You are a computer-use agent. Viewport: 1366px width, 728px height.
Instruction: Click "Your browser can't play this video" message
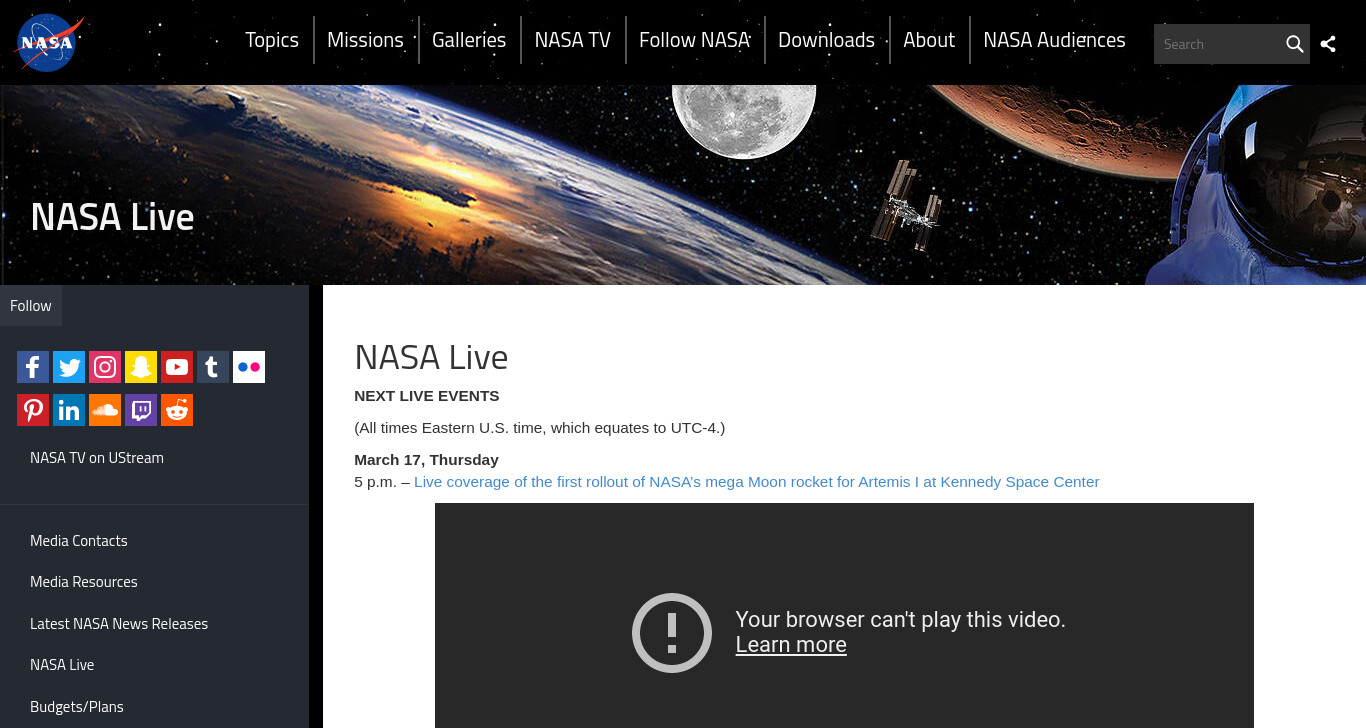coord(901,620)
